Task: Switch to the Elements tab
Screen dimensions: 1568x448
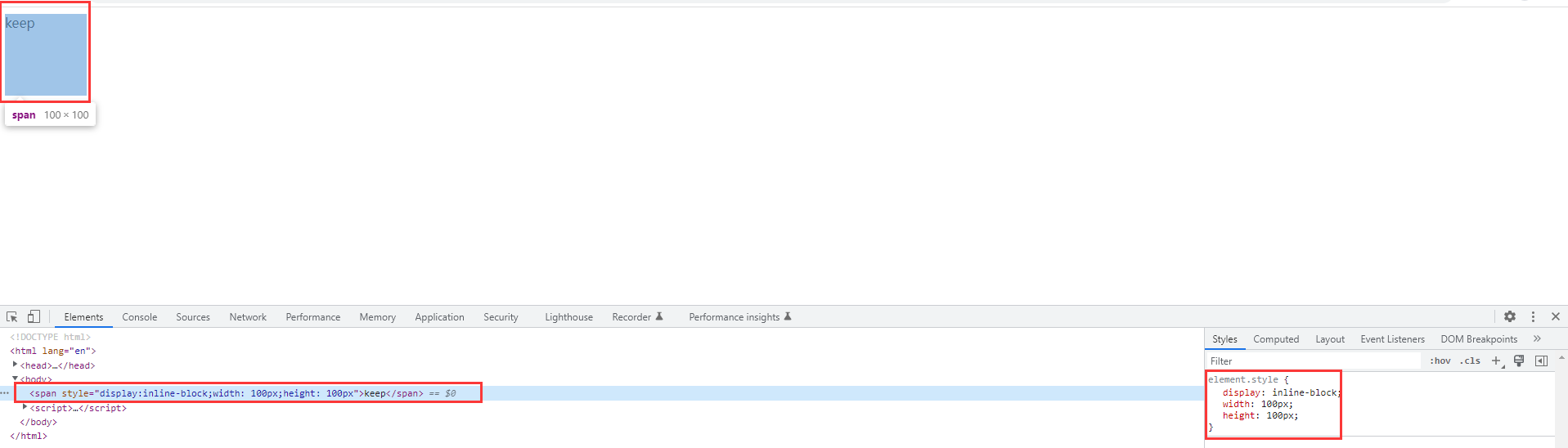Action: (x=83, y=317)
